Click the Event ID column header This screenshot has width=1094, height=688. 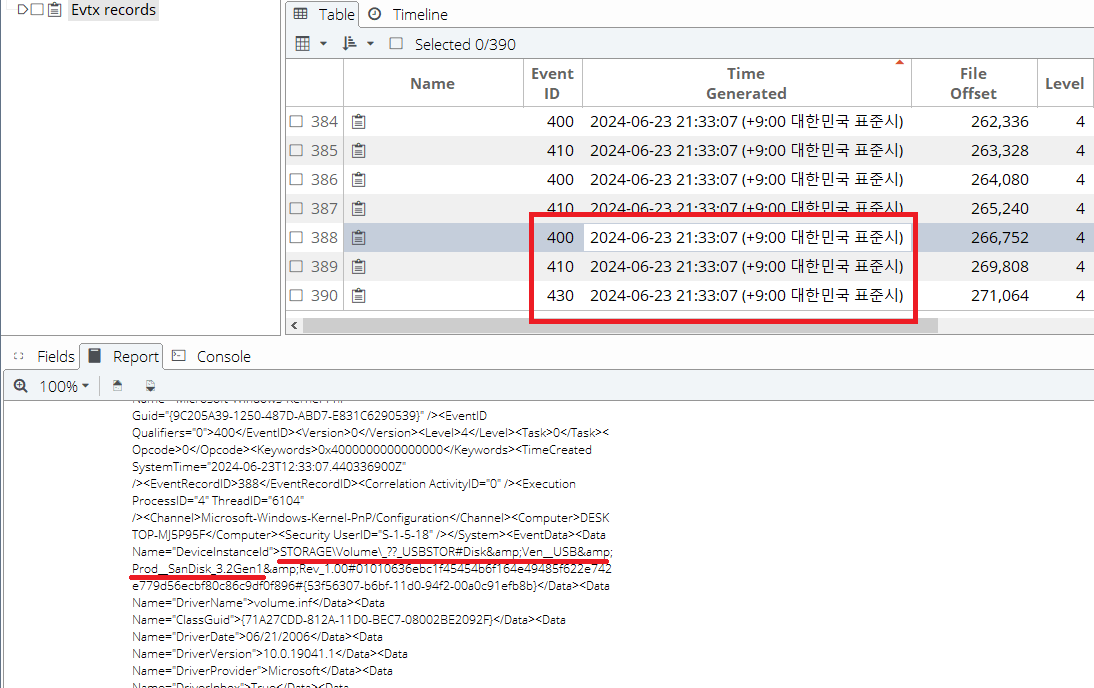click(x=552, y=83)
